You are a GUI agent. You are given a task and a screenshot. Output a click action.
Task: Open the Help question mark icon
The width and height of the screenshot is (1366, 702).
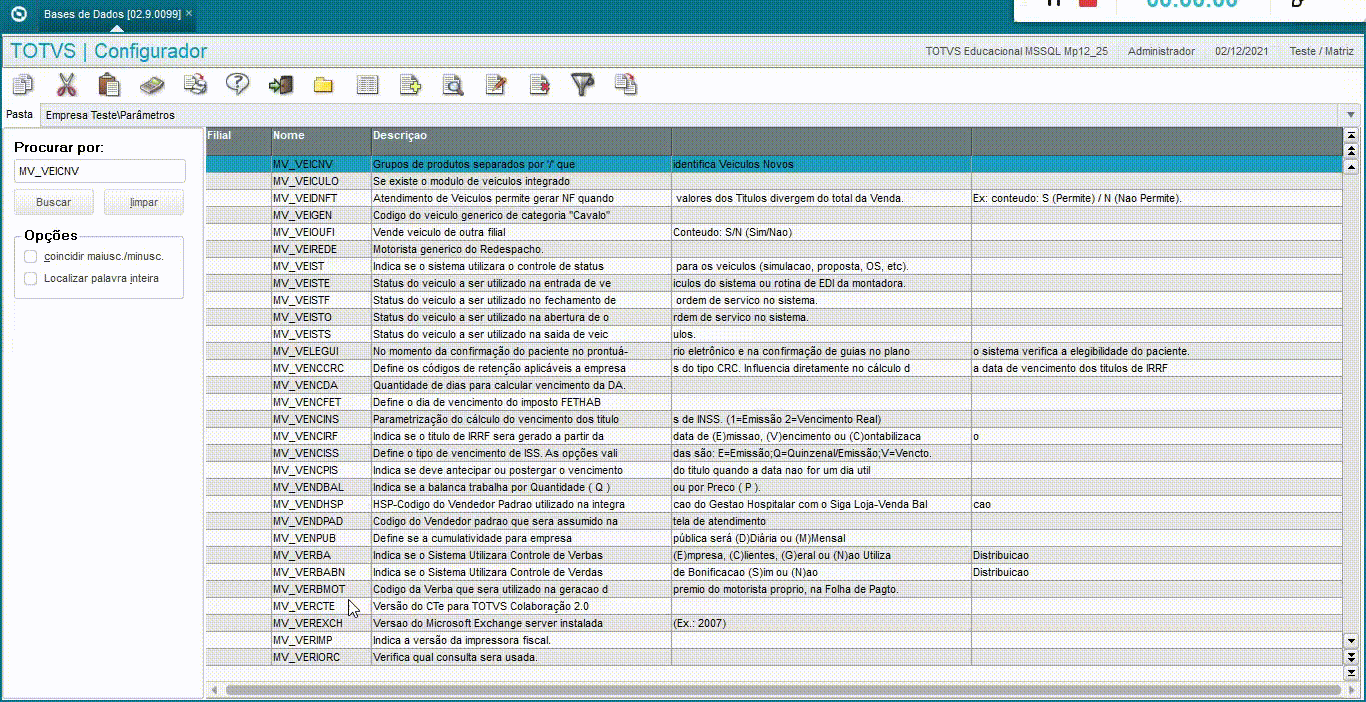coord(237,84)
